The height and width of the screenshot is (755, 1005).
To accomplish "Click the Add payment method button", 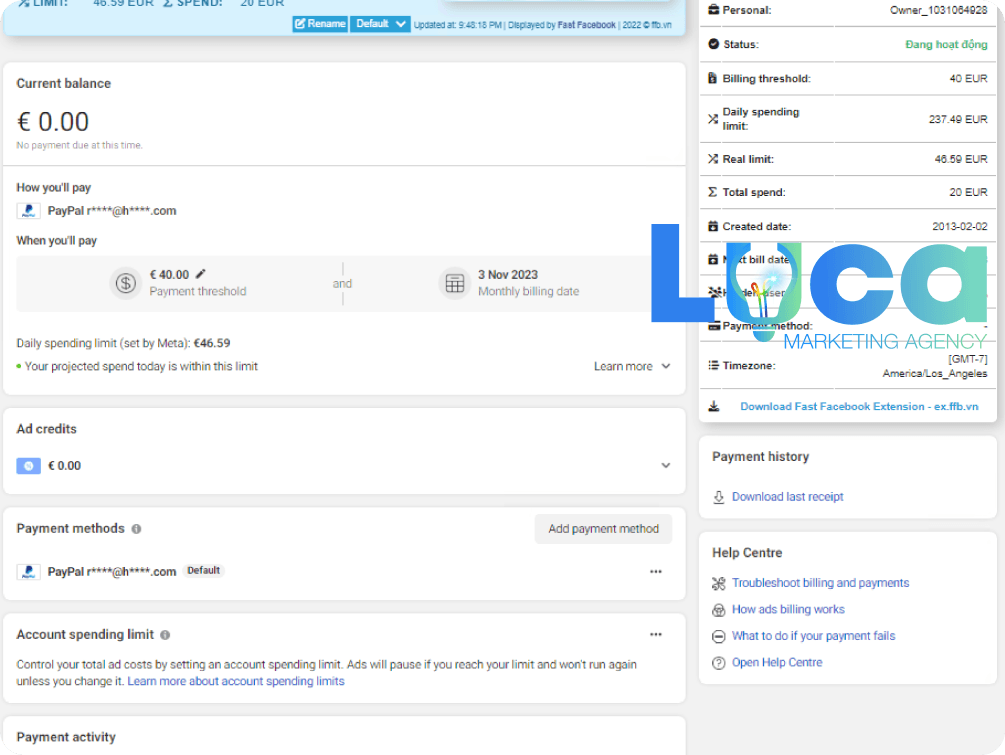I will coord(603,529).
